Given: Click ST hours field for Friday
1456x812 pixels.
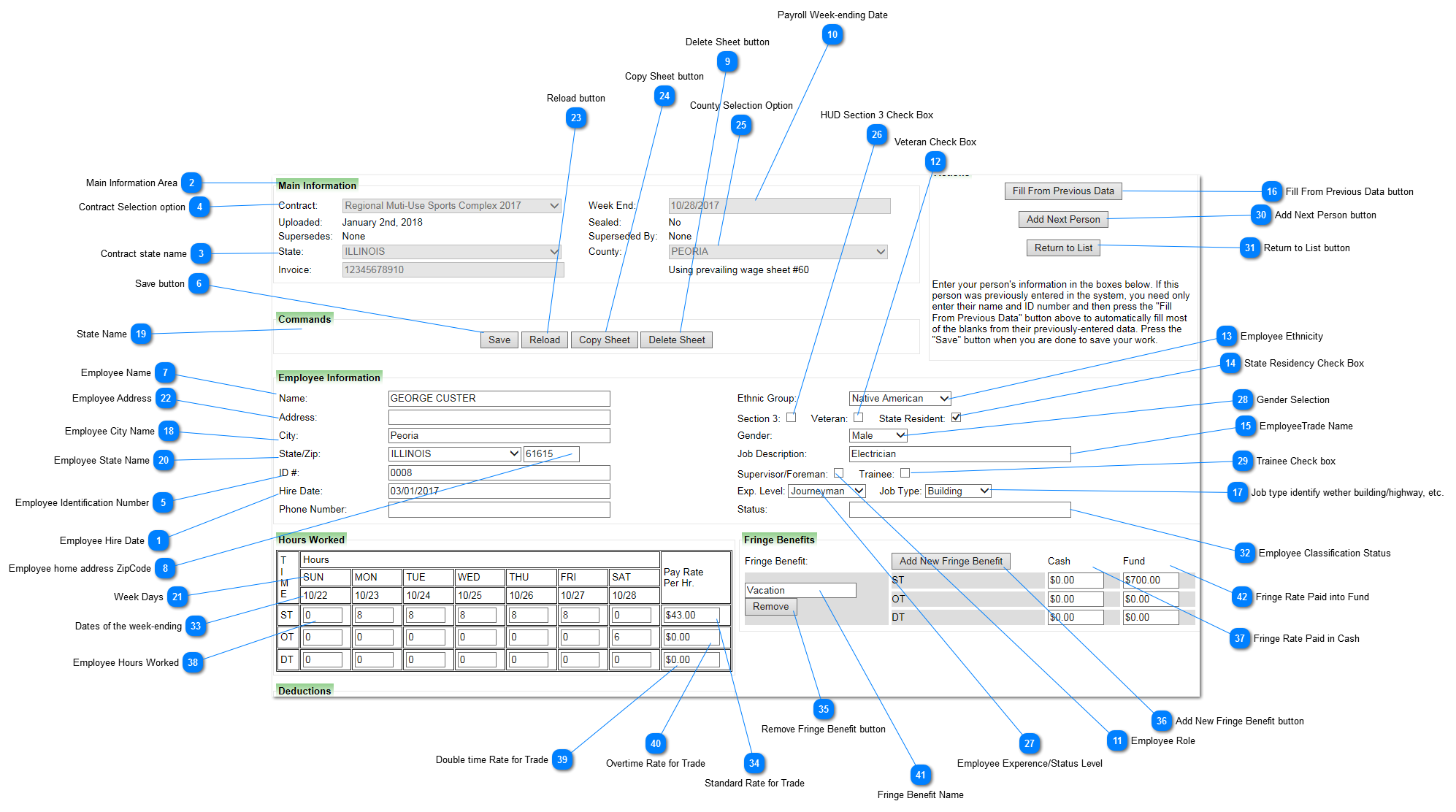Looking at the screenshot, I should point(580,616).
